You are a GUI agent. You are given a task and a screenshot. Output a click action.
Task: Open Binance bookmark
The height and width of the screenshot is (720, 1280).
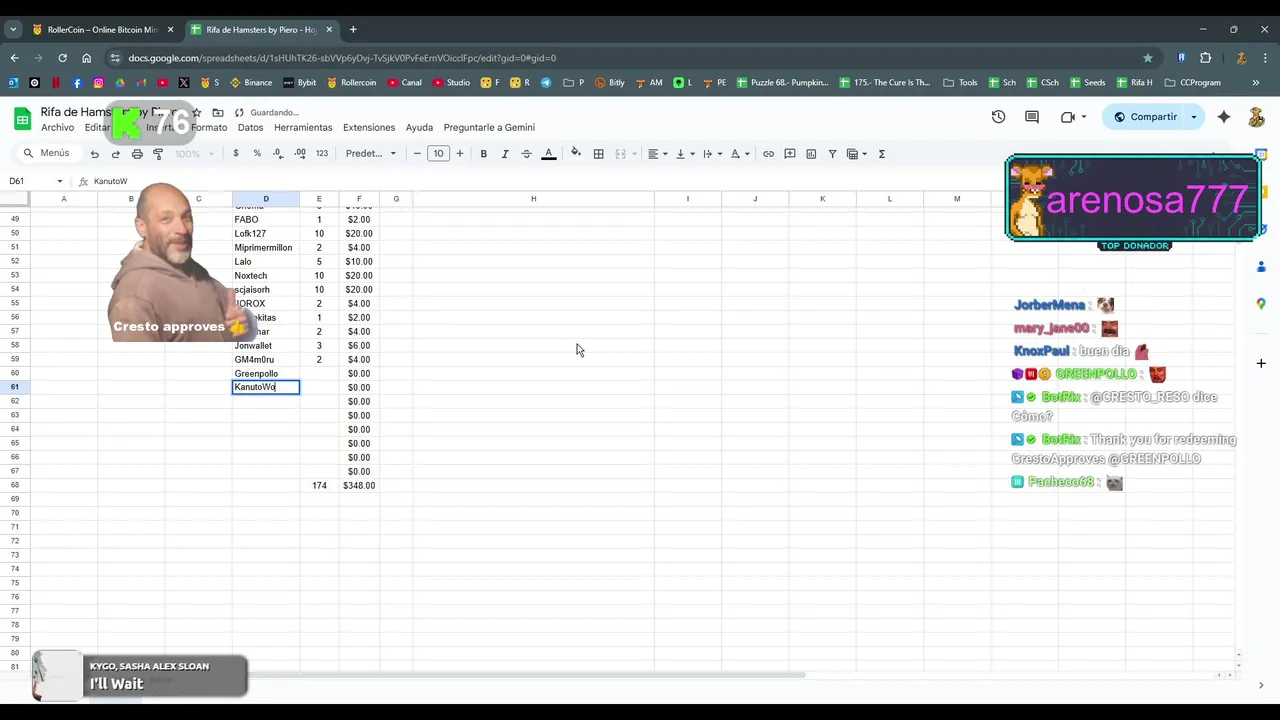tap(251, 83)
